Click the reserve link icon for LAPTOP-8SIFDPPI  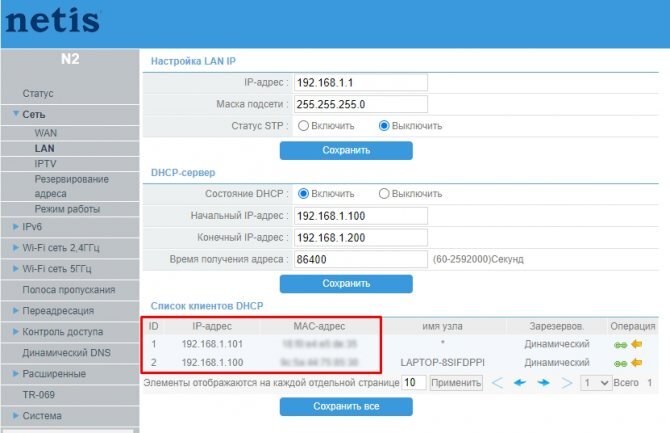pyautogui.click(x=620, y=364)
